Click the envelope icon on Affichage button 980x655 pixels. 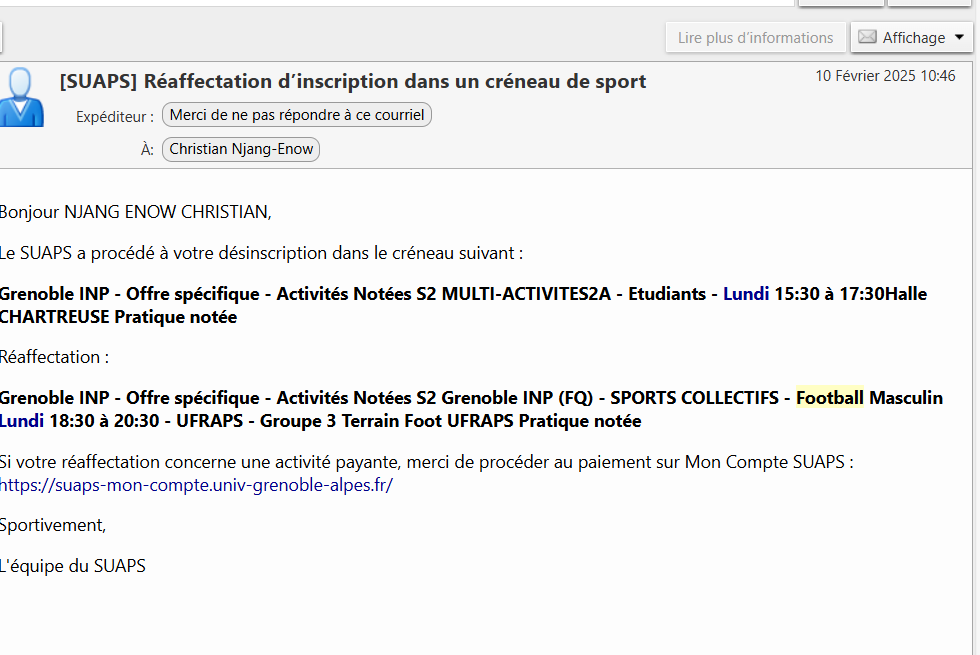[x=867, y=37]
